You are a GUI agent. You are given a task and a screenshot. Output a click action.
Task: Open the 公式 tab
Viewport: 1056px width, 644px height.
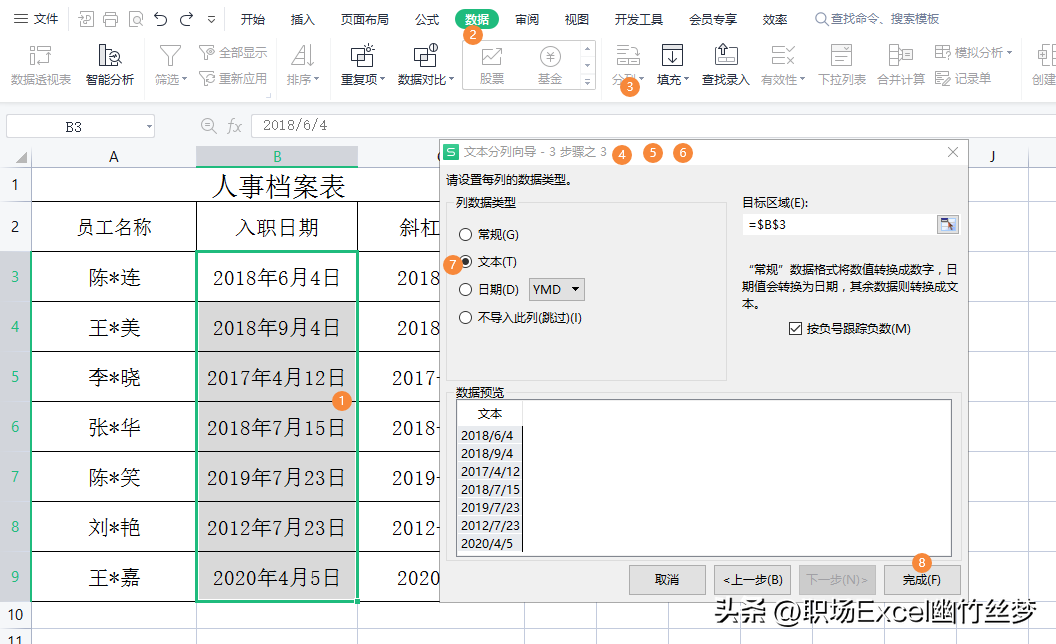[427, 20]
